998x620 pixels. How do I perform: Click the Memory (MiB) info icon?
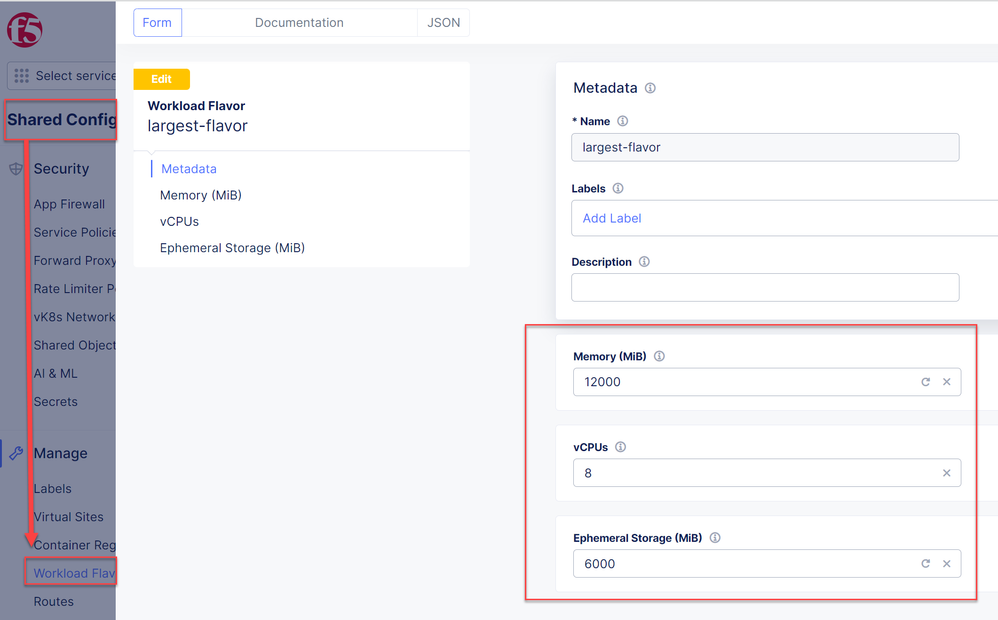659,357
